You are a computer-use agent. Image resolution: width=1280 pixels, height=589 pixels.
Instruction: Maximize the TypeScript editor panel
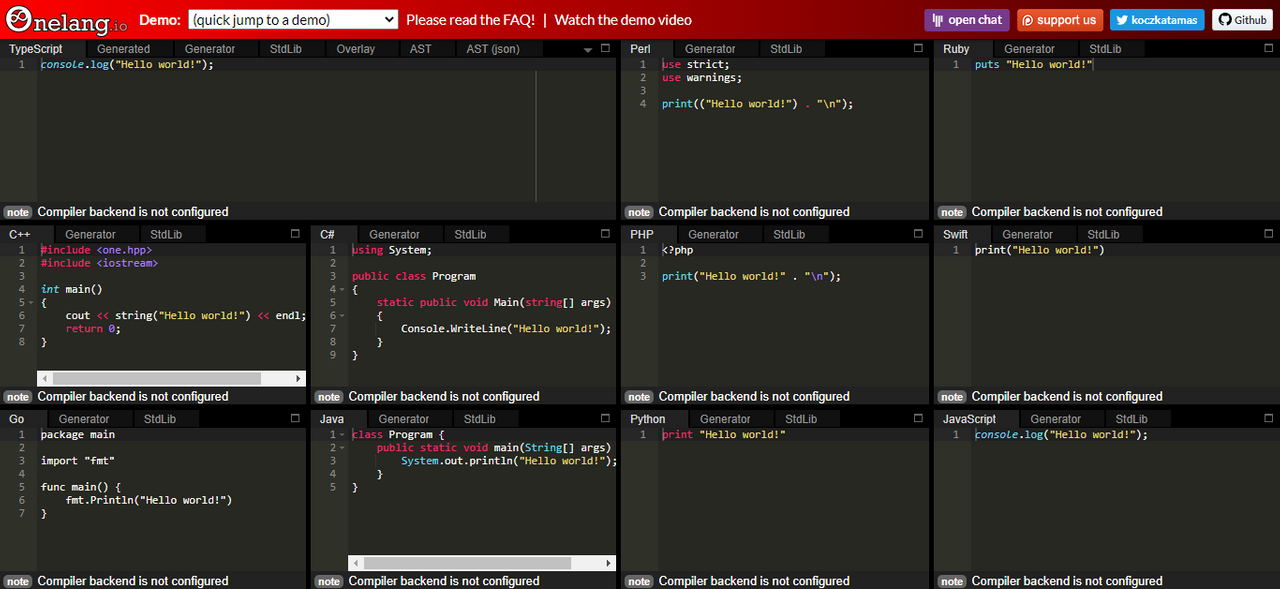pyautogui.click(x=605, y=48)
